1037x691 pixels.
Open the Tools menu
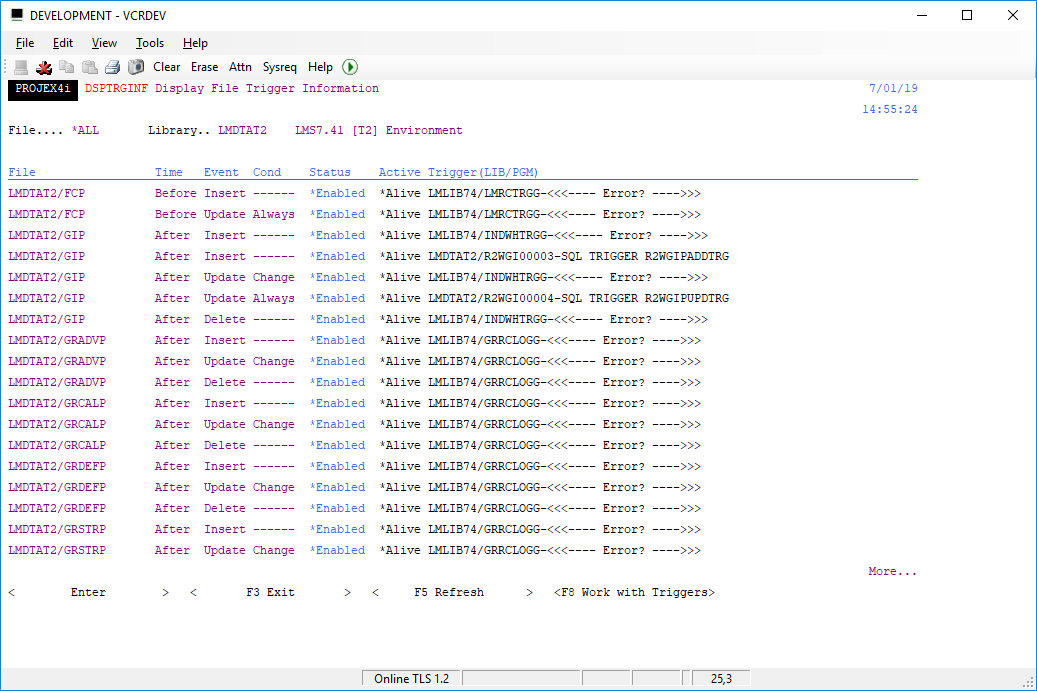pyautogui.click(x=149, y=43)
